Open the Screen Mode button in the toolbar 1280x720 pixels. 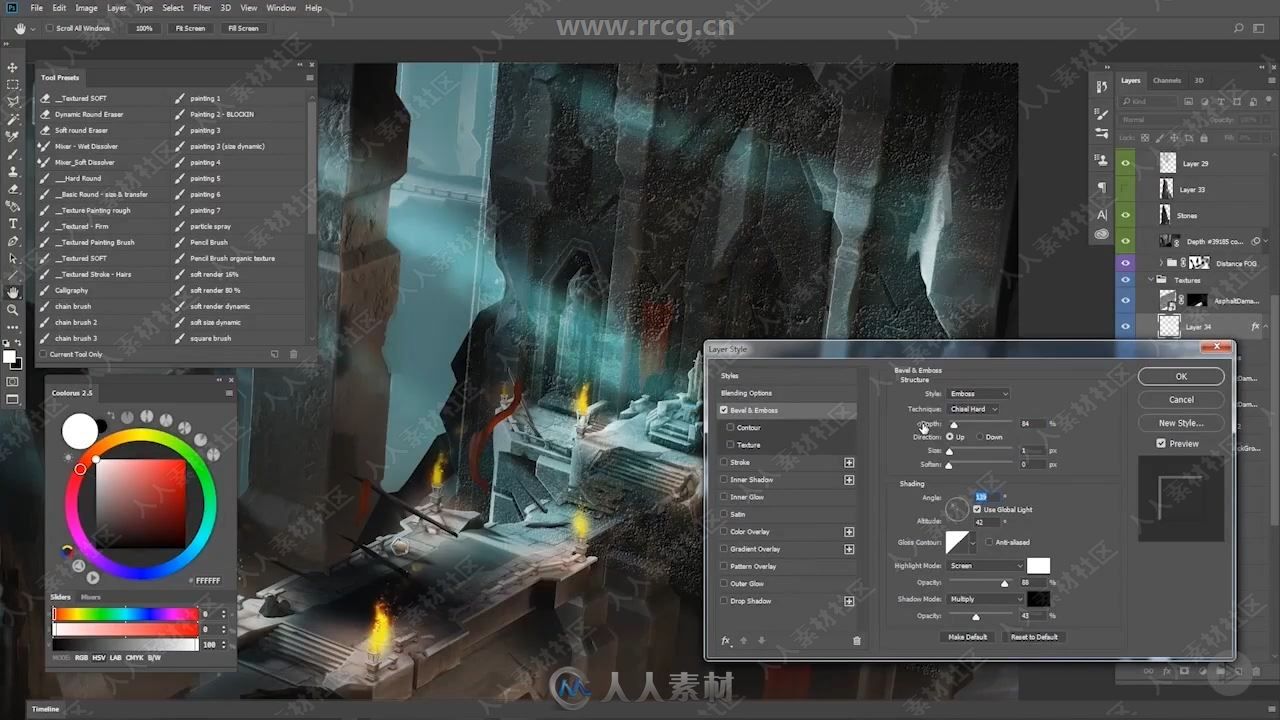(13, 399)
